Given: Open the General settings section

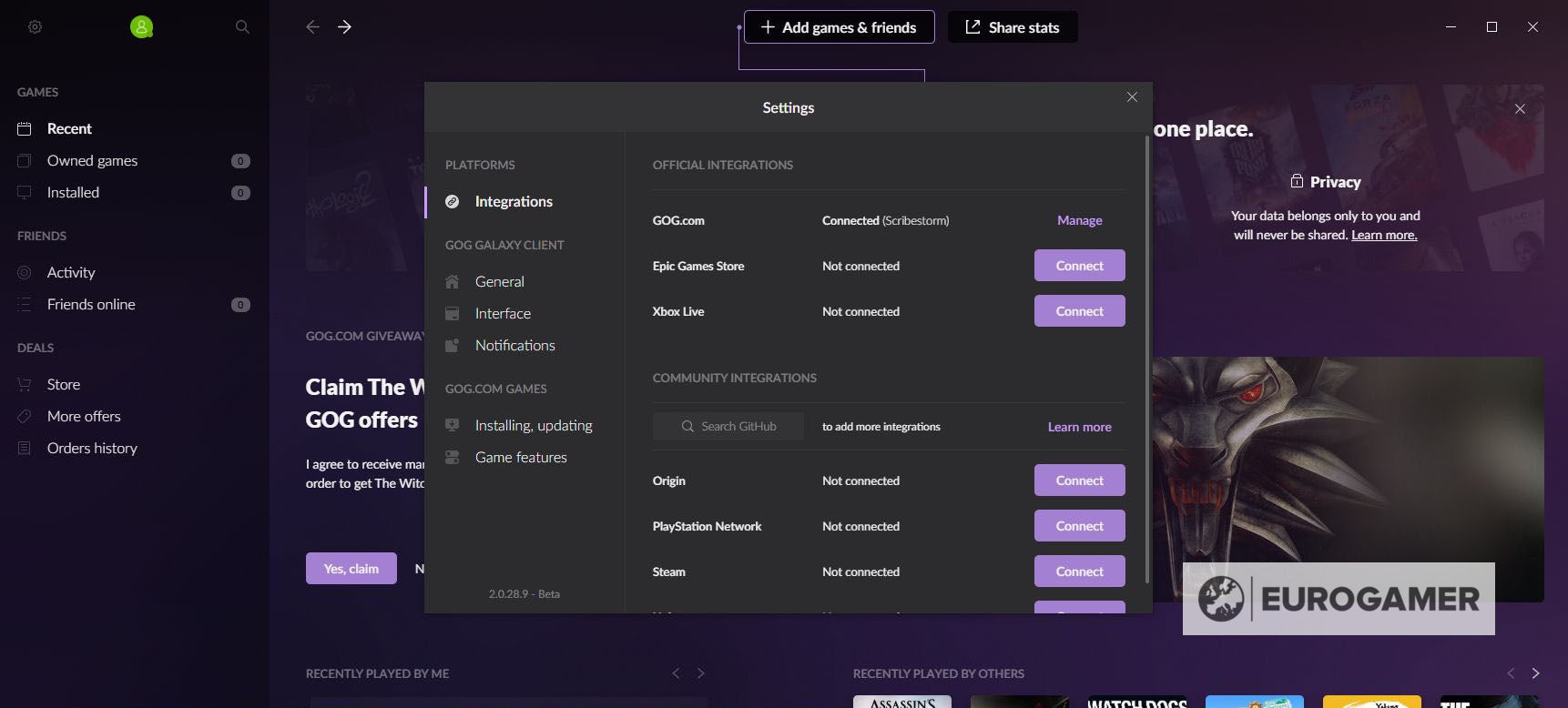Looking at the screenshot, I should [499, 282].
